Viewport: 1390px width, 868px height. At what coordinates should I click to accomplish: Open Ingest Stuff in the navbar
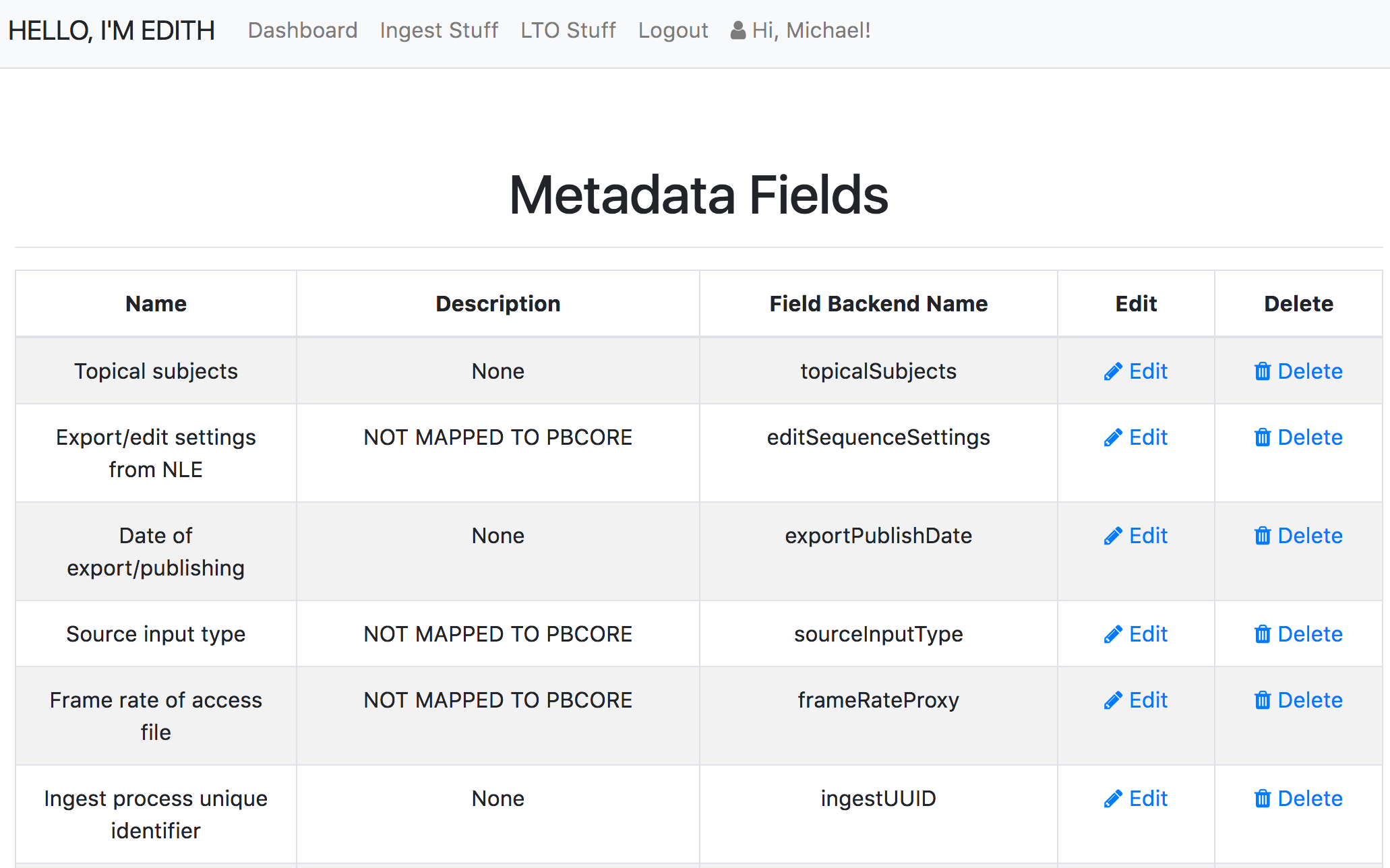pyautogui.click(x=439, y=30)
